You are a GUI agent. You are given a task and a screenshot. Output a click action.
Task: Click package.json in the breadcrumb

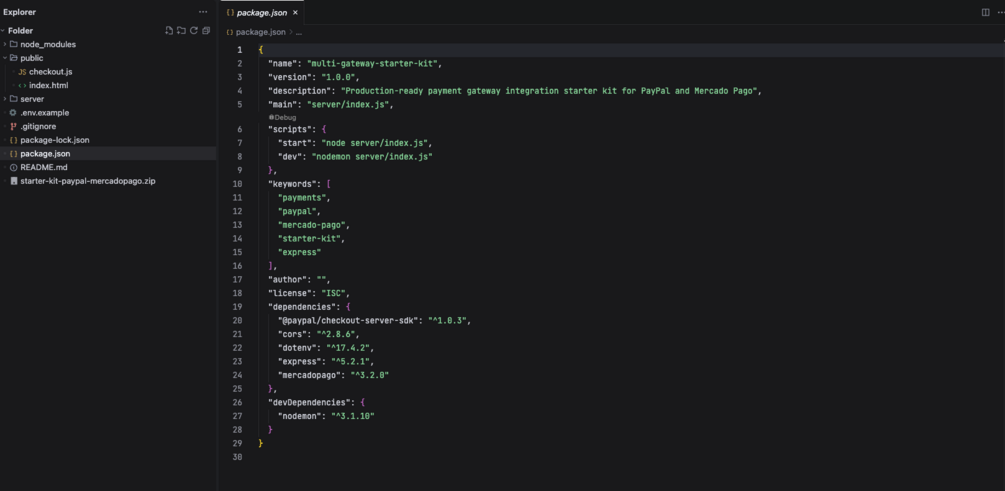262,31
